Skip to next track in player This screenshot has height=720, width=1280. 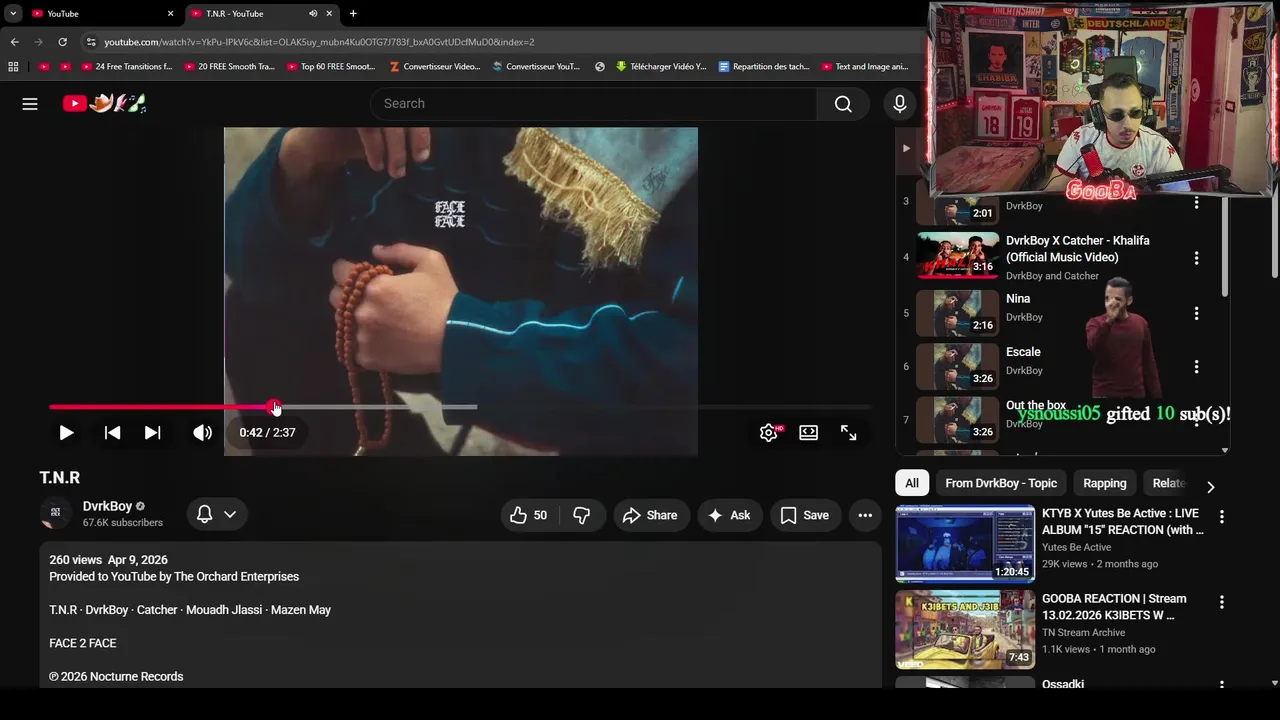(x=152, y=433)
